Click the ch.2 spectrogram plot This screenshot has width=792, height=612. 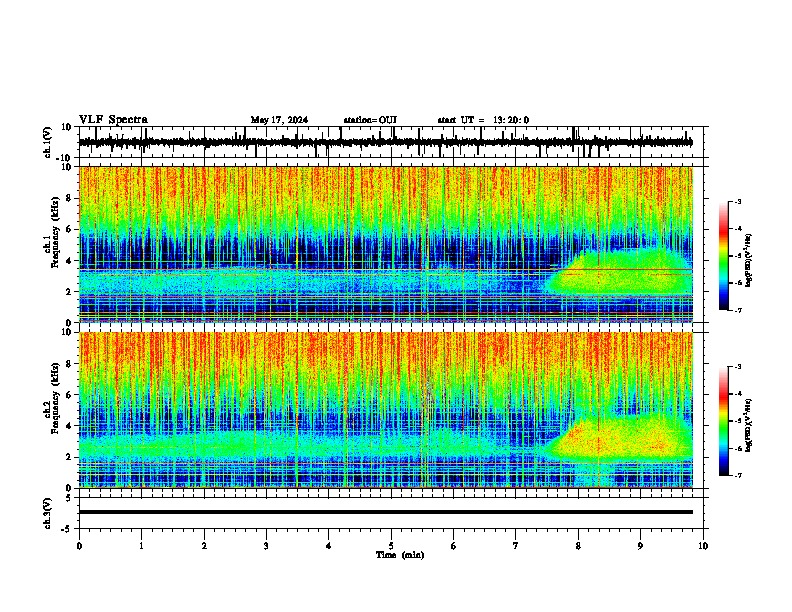click(386, 410)
